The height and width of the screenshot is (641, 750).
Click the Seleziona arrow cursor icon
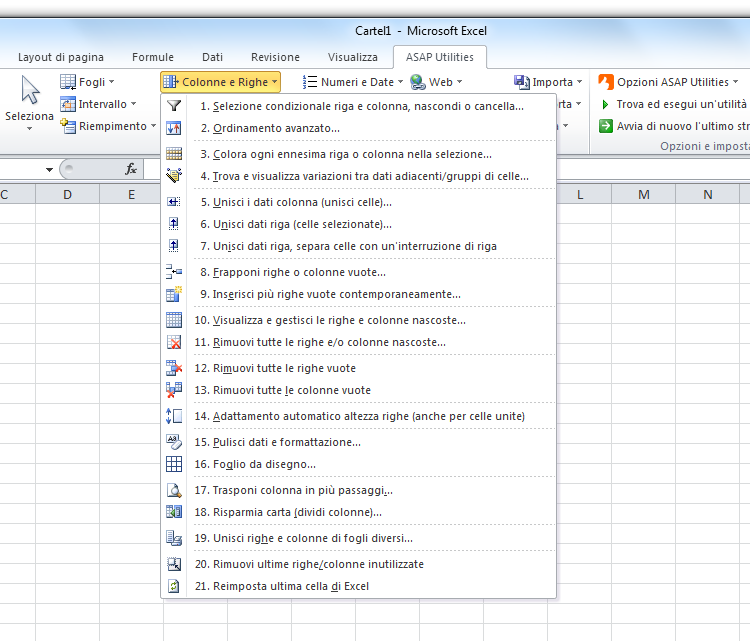(30, 90)
